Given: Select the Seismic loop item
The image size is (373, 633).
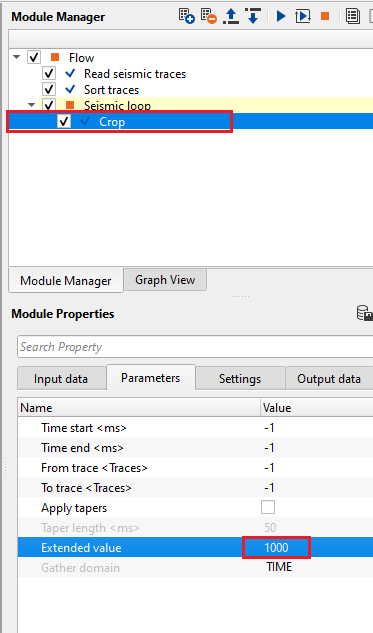Looking at the screenshot, I should [117, 106].
